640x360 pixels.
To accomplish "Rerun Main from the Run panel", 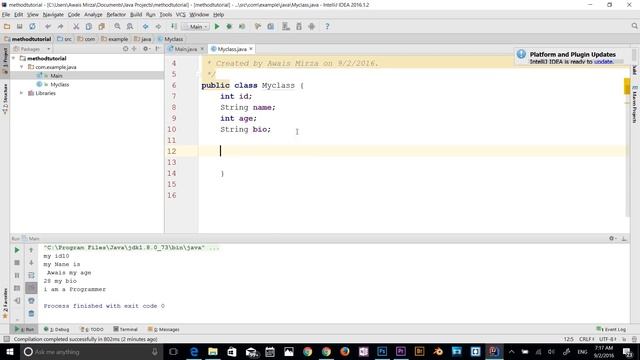I will tap(17, 250).
